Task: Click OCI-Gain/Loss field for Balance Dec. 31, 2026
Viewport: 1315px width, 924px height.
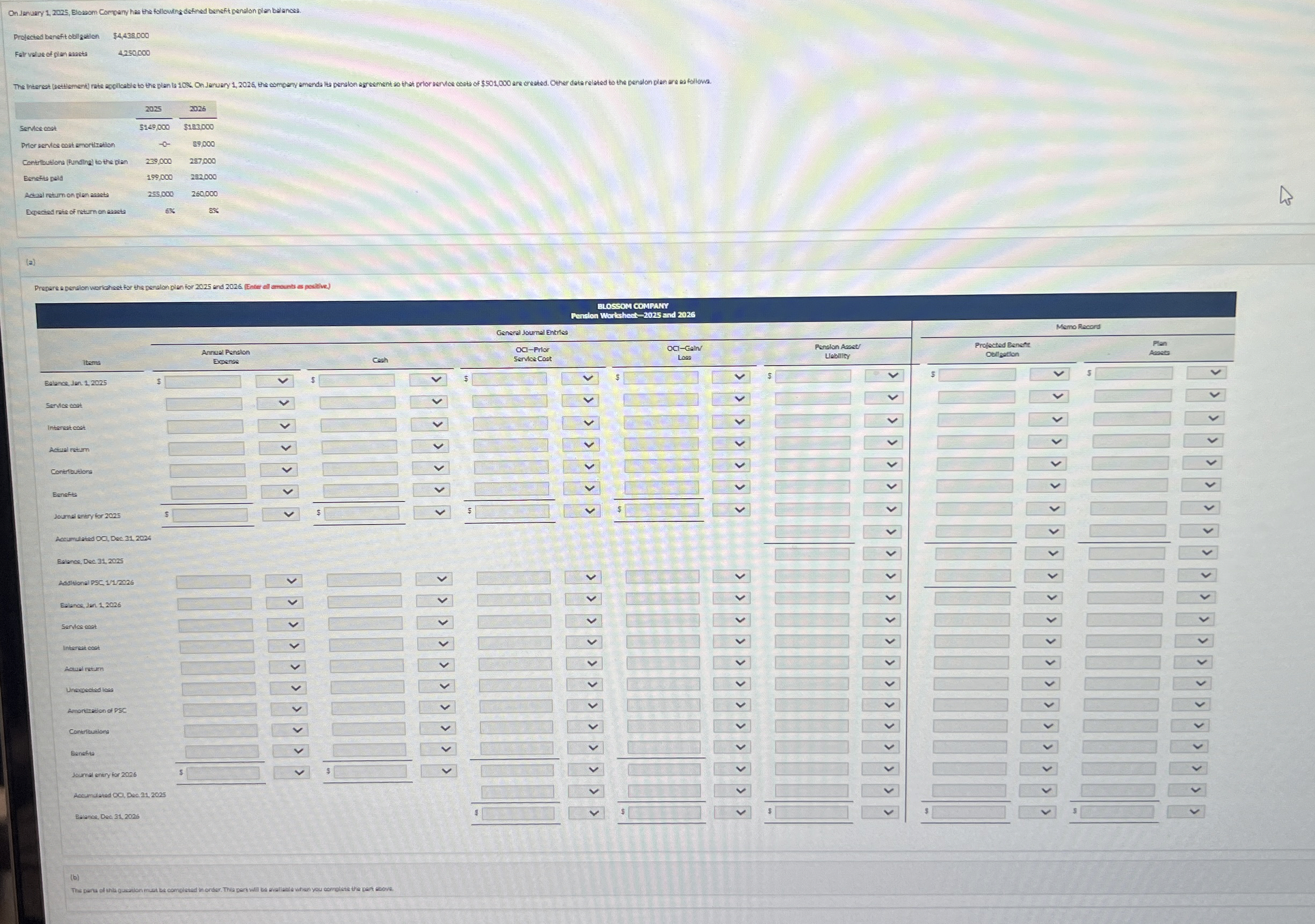Action: tap(664, 812)
